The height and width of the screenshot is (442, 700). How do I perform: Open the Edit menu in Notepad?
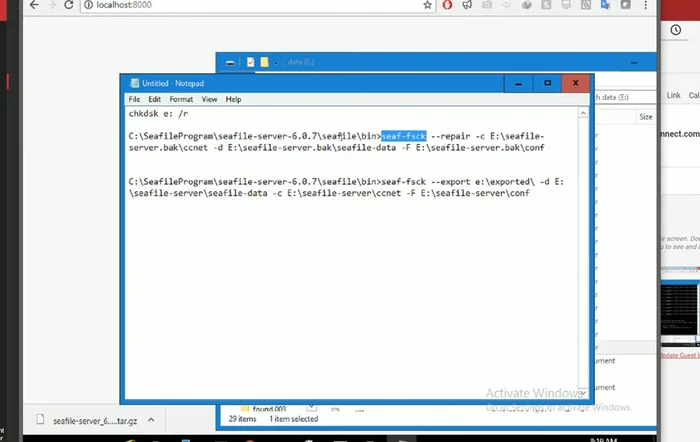(x=155, y=100)
